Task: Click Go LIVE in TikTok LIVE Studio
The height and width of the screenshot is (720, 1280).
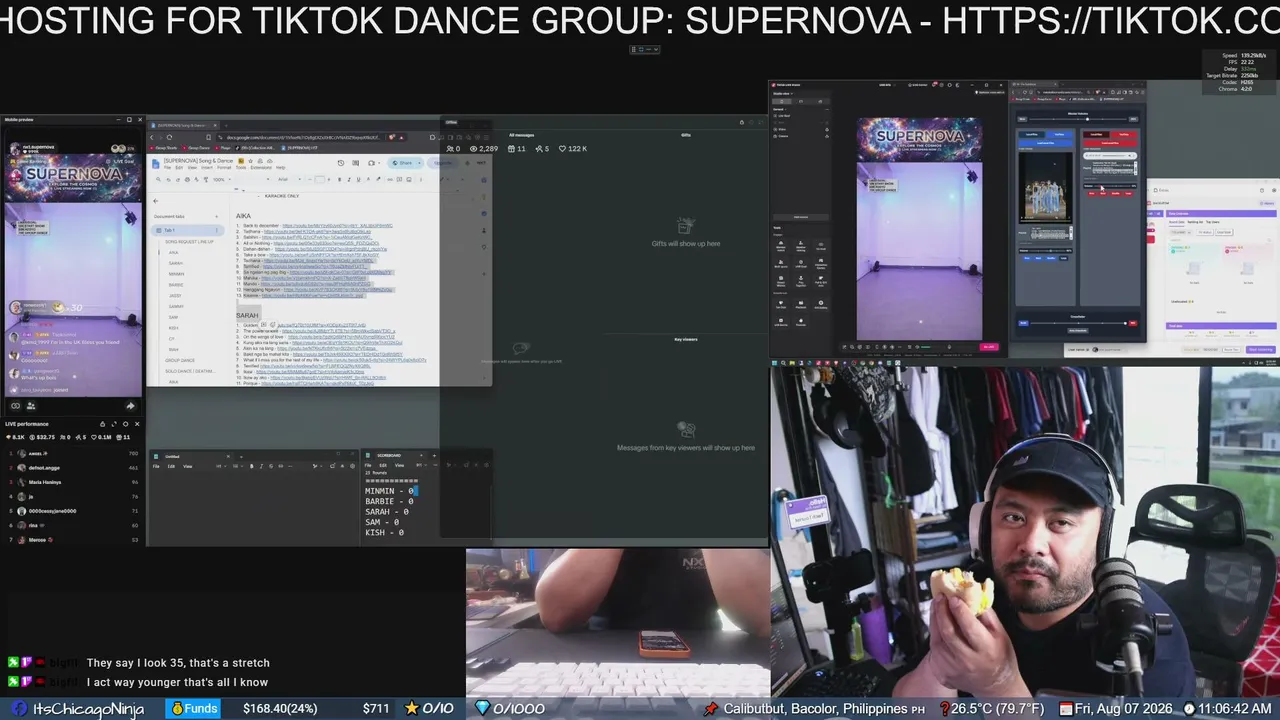Action: [x=989, y=347]
